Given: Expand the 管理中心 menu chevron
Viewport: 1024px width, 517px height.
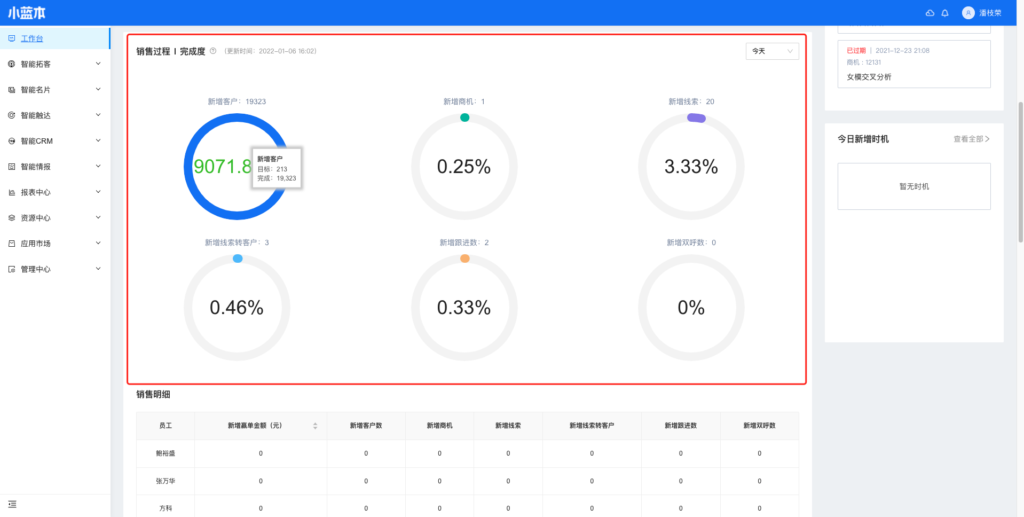Looking at the screenshot, I should [x=98, y=269].
